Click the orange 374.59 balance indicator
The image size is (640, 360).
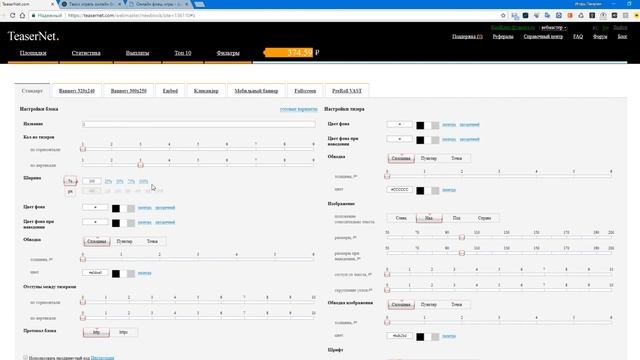tap(289, 53)
